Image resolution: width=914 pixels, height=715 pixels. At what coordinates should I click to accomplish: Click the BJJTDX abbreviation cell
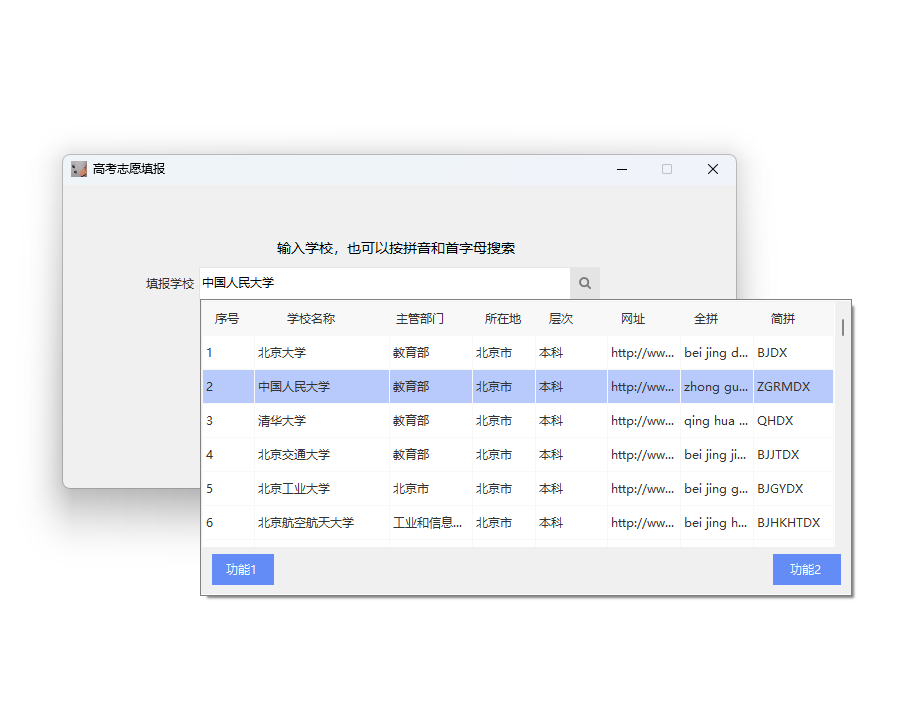tap(793, 455)
